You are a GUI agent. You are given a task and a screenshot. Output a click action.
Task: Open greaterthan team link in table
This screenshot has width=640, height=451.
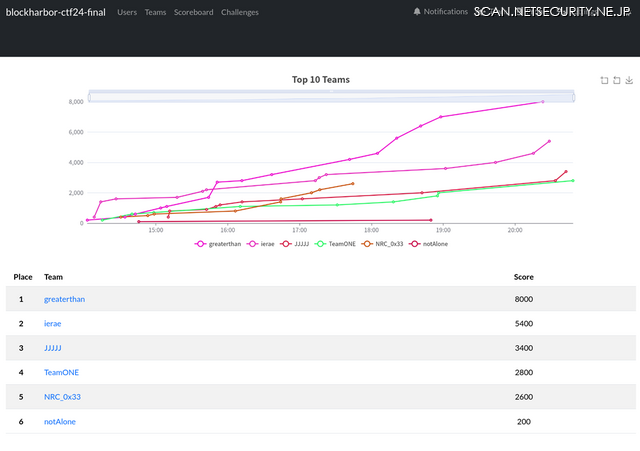click(x=65, y=299)
